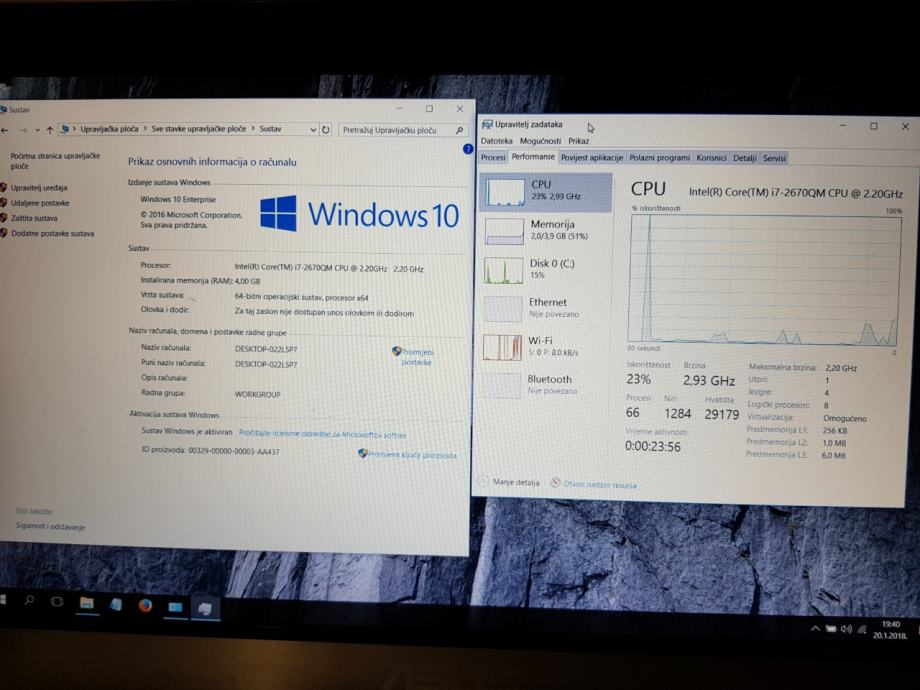Open the Datoteka menu
Image resolution: width=920 pixels, height=690 pixels.
tap(496, 141)
